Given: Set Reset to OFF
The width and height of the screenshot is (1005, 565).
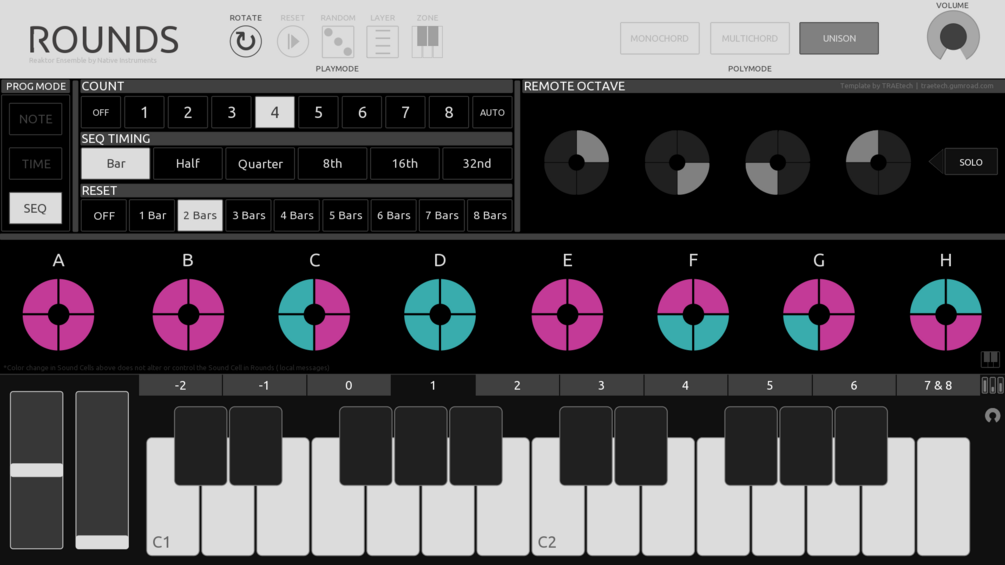Looking at the screenshot, I should pos(104,215).
